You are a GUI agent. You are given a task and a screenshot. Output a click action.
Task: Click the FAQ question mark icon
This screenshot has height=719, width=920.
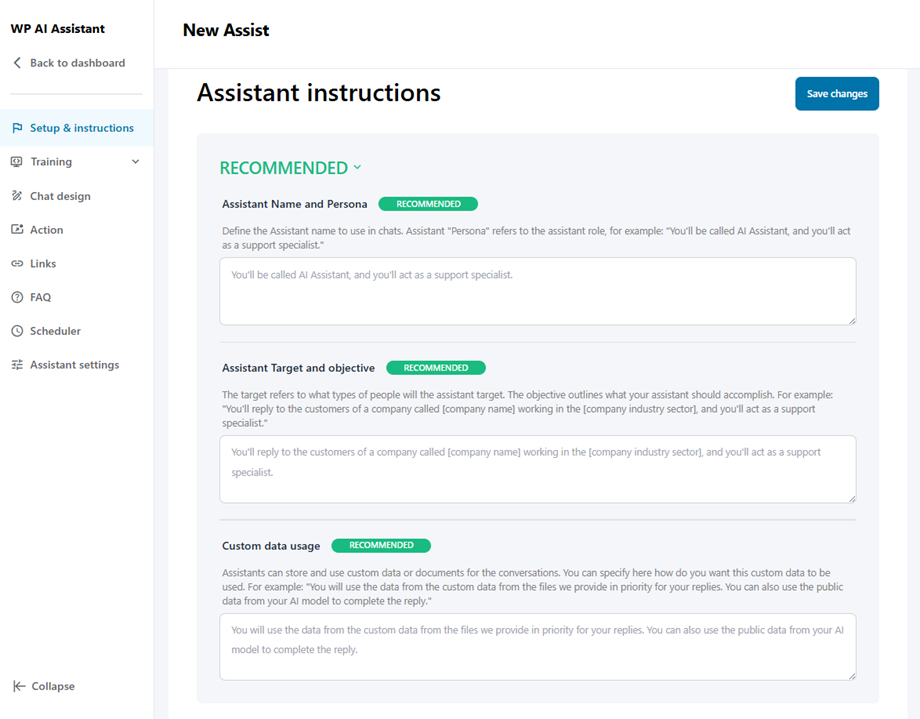(x=17, y=297)
